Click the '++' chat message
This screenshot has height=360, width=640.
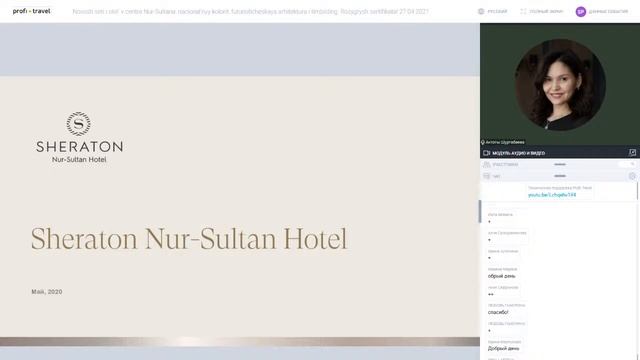tap(491, 294)
